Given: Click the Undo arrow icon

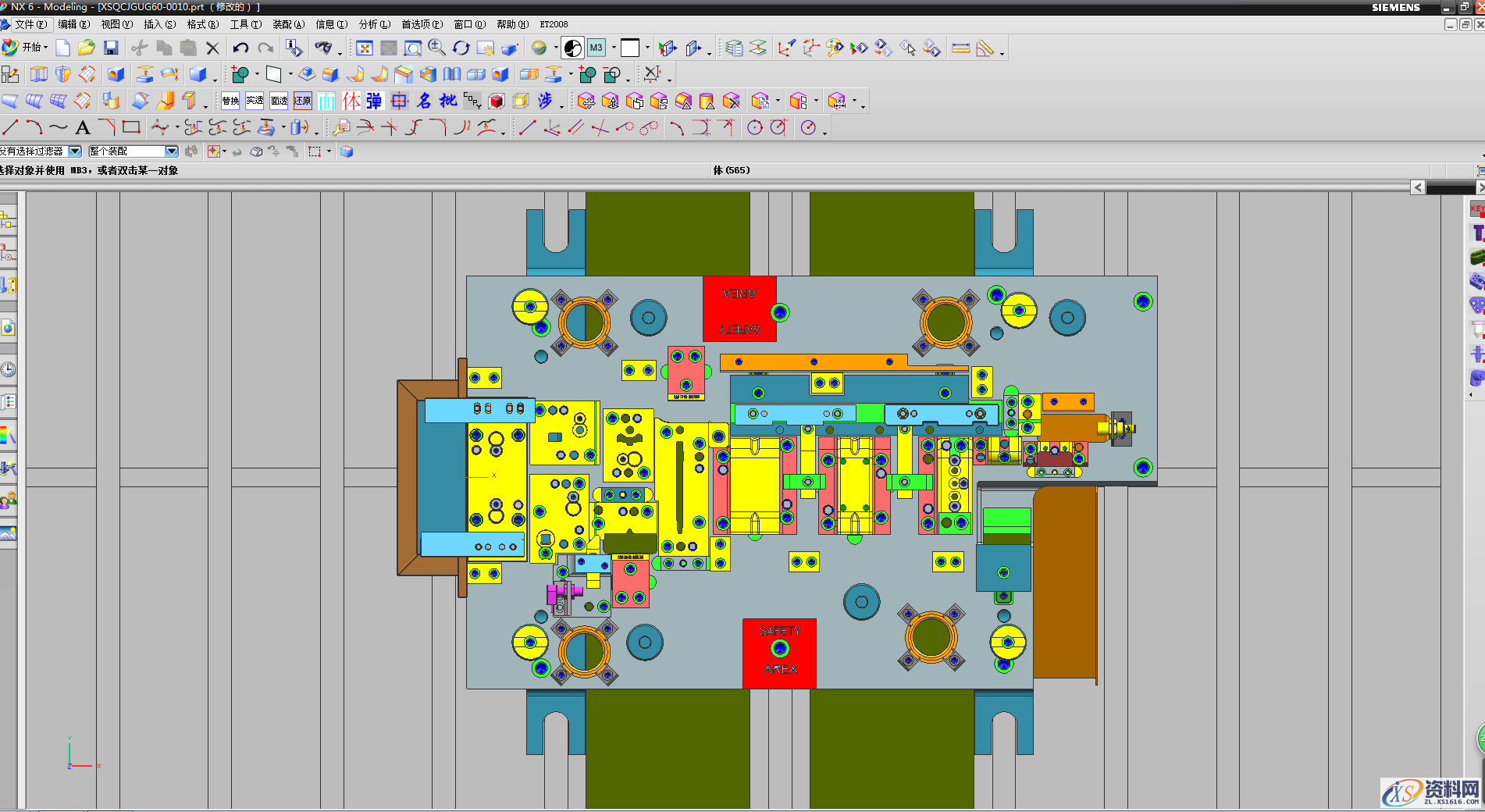Looking at the screenshot, I should [240, 48].
